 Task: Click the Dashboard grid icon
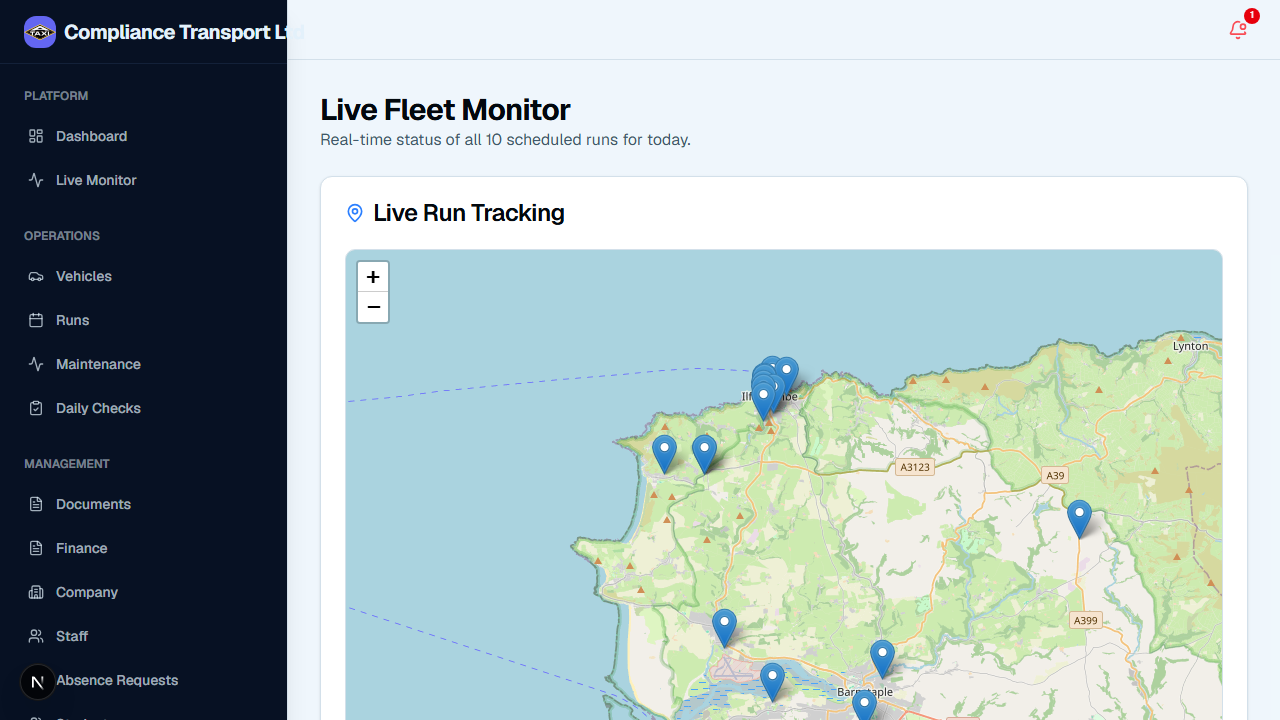(x=36, y=136)
